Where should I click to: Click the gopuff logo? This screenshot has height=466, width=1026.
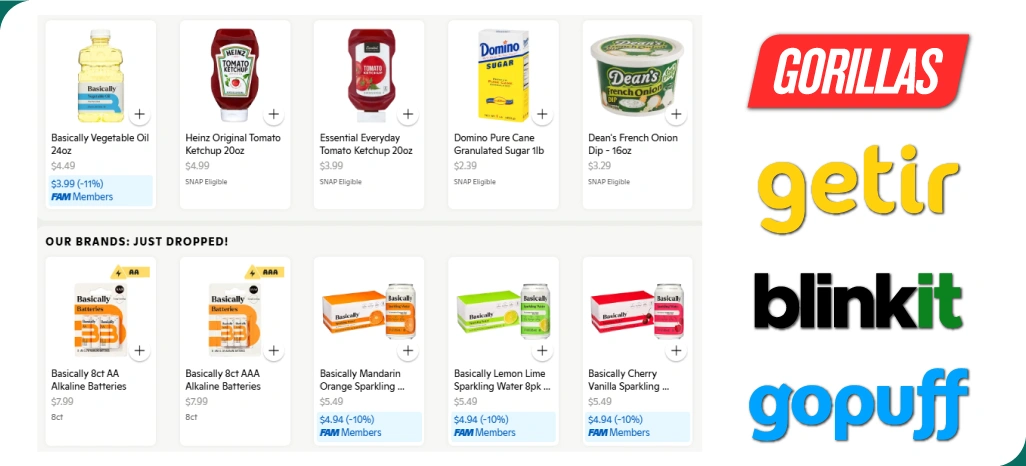[858, 405]
